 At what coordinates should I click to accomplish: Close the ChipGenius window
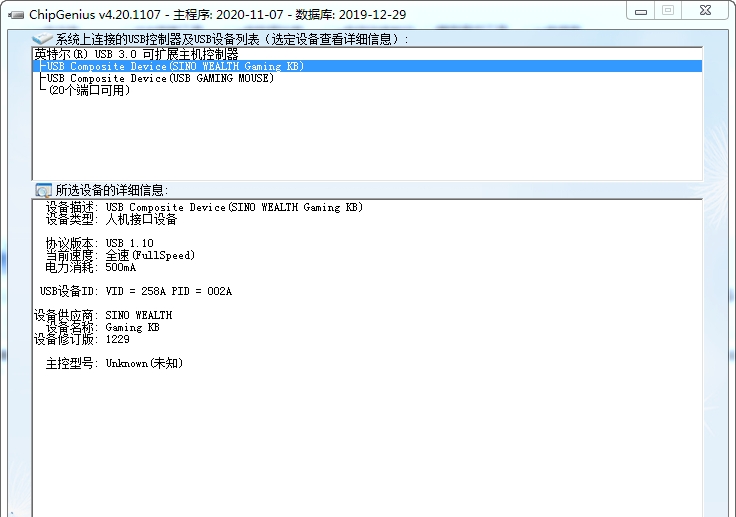706,10
